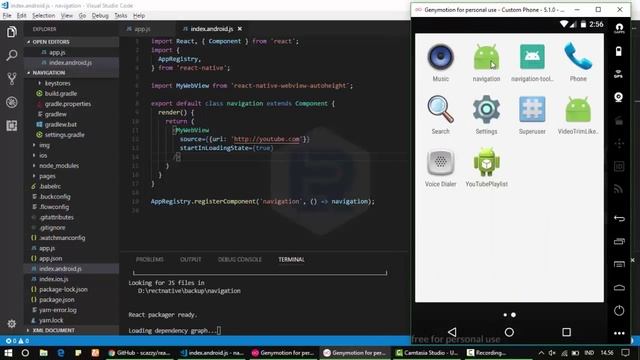
Task: Open the Explorer view in activity bar
Action: click(x=11, y=32)
